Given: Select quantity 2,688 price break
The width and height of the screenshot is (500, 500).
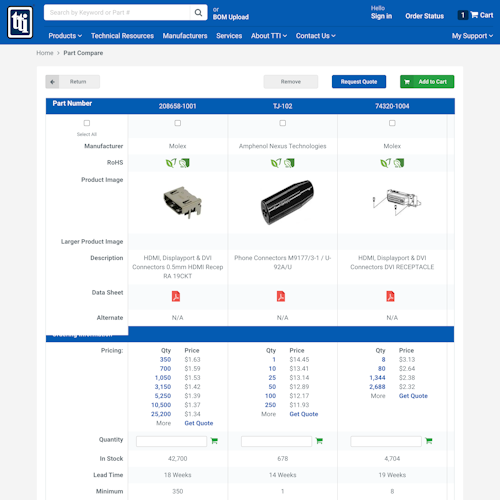Looking at the screenshot, I should pyautogui.click(x=377, y=387).
